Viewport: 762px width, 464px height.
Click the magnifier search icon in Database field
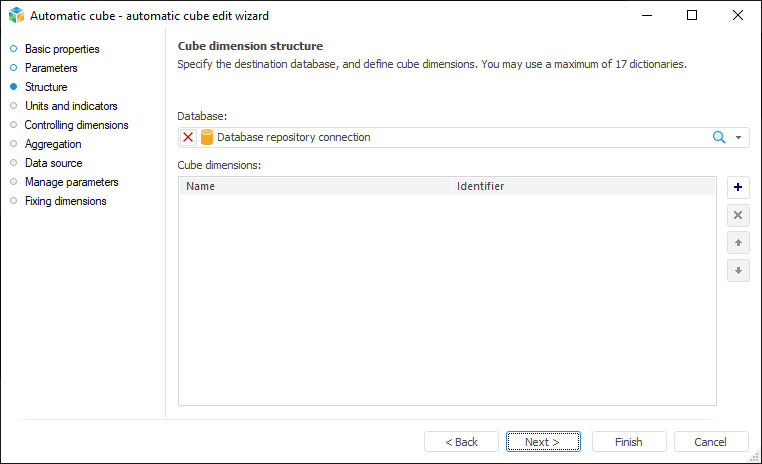(x=718, y=137)
